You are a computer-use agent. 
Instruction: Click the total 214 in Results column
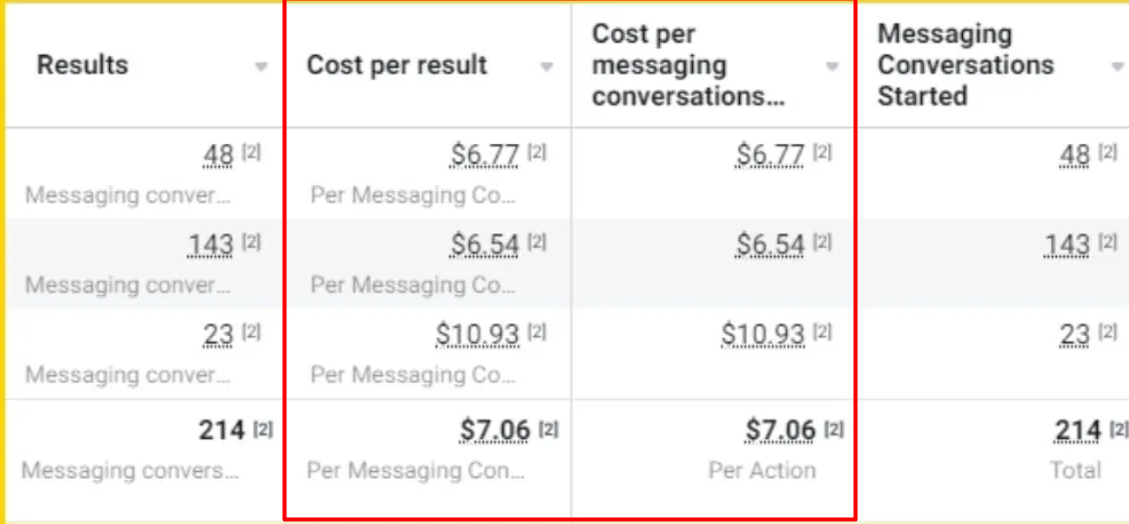pyautogui.click(x=221, y=430)
